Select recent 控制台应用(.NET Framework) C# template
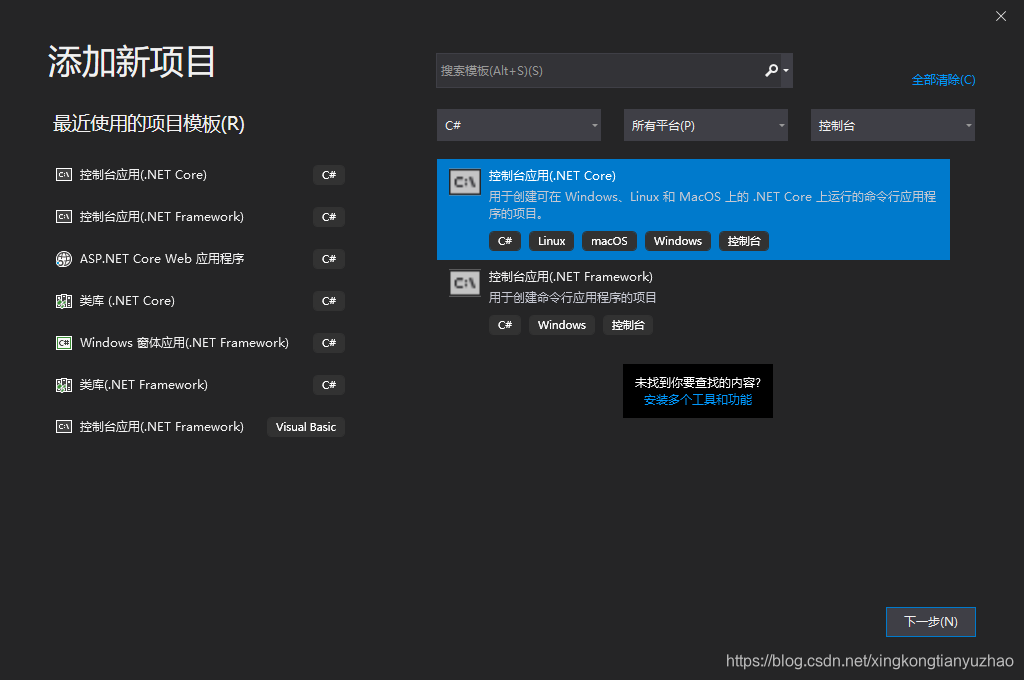This screenshot has height=680, width=1024. click(x=199, y=217)
